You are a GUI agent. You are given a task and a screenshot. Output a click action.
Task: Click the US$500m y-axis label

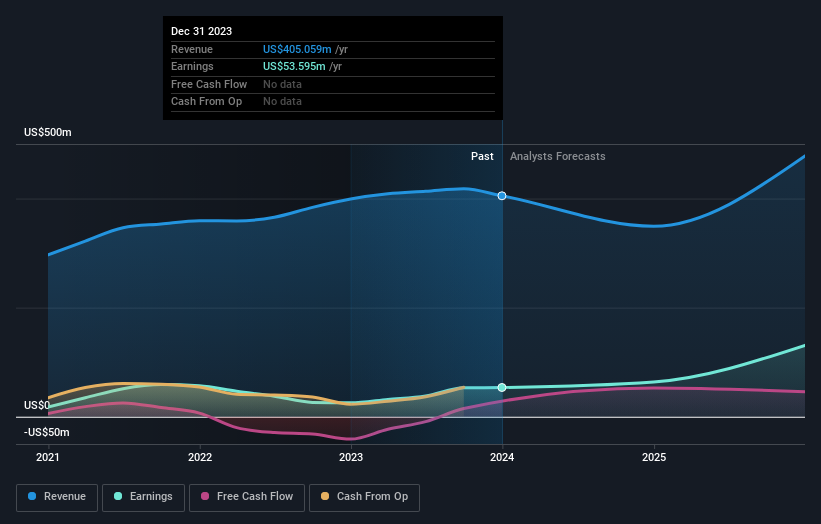[x=48, y=132]
